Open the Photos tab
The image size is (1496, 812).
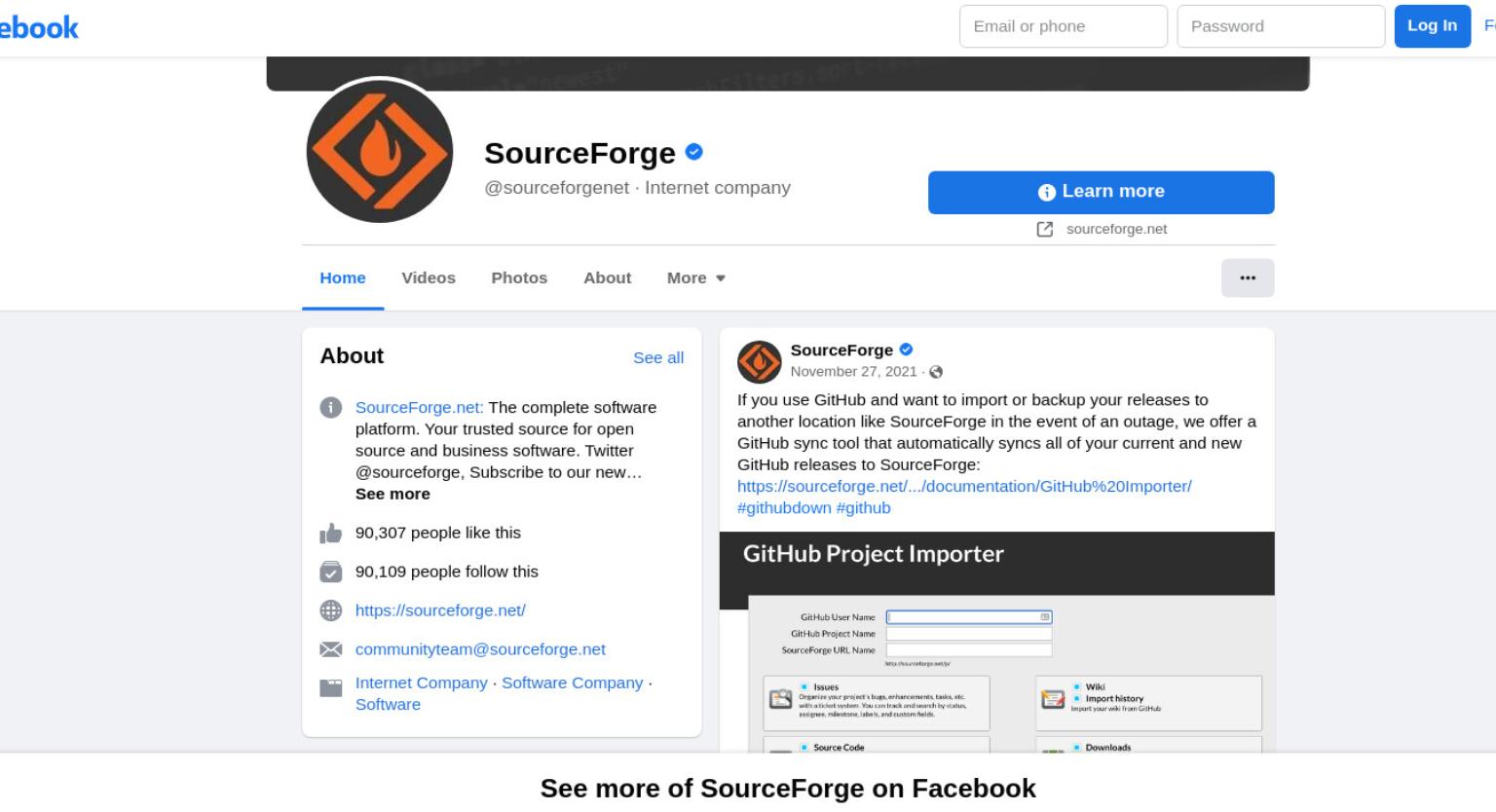point(519,277)
